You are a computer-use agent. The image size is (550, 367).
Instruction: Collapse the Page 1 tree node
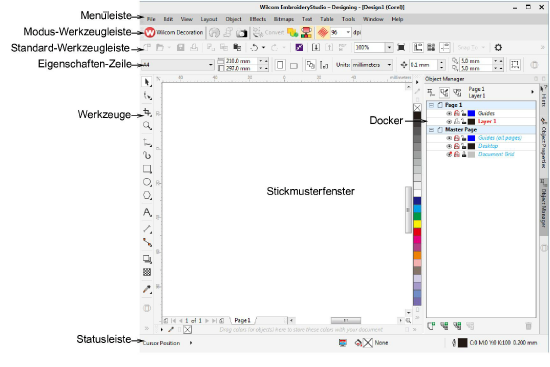point(431,105)
